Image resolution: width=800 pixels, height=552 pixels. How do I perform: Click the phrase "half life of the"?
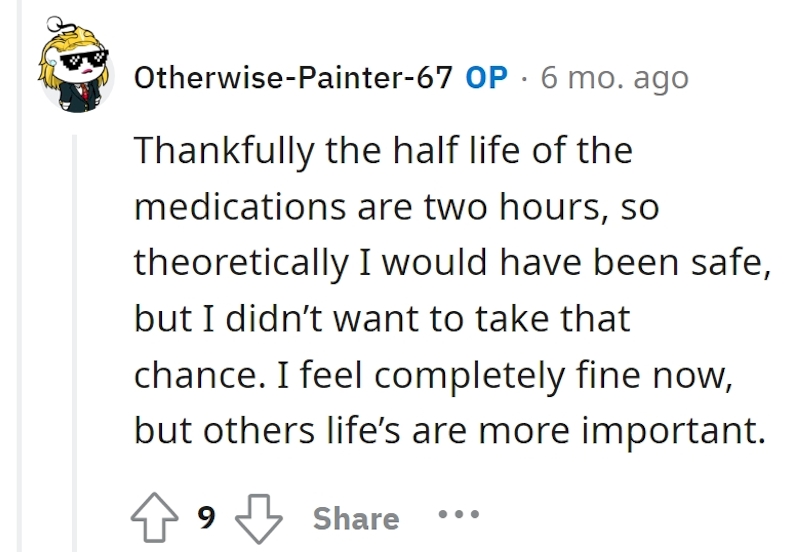point(512,150)
